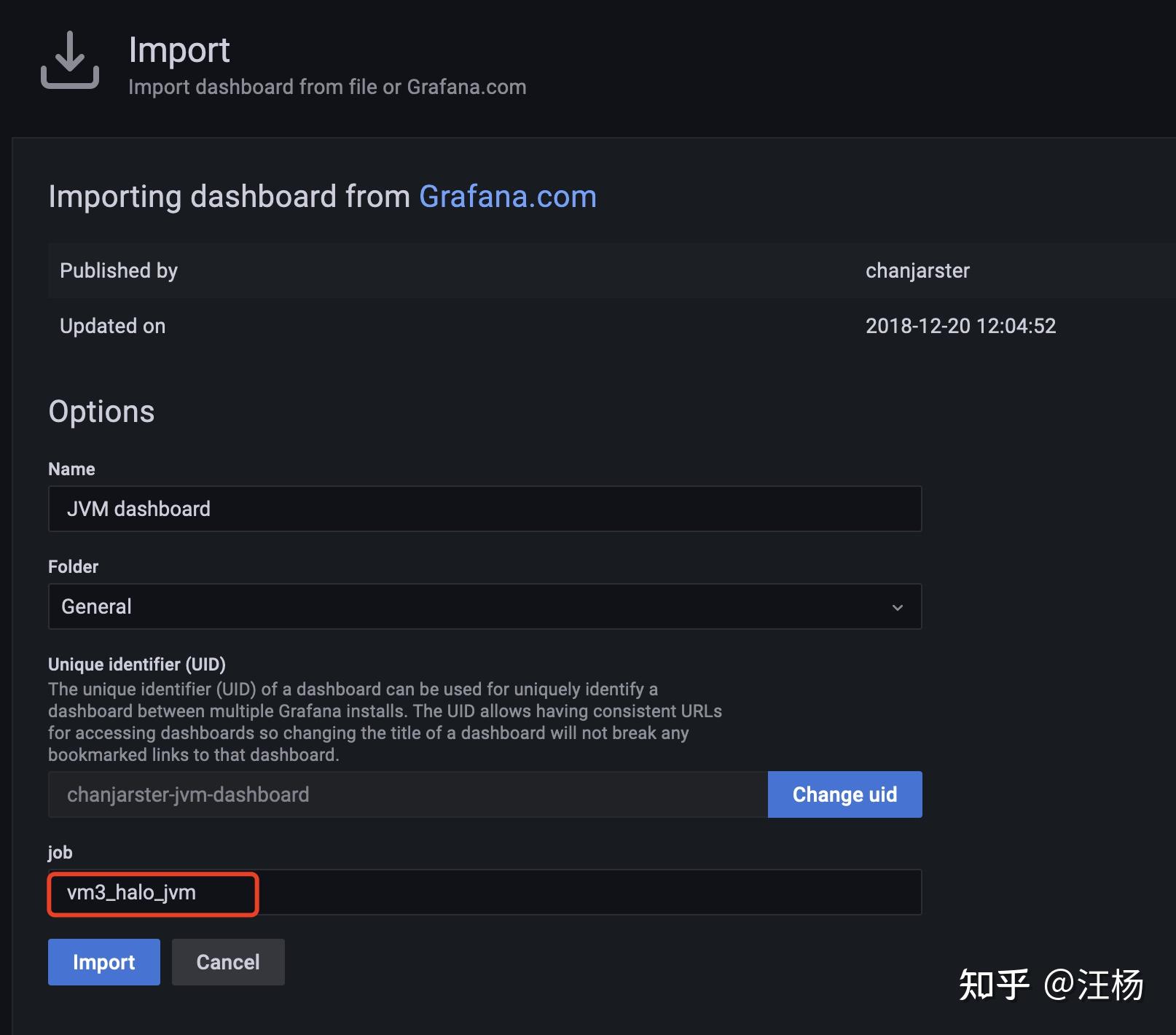Select the updated date '2018-12-20 12:04:52'
This screenshot has width=1176, height=1035.
click(x=960, y=326)
